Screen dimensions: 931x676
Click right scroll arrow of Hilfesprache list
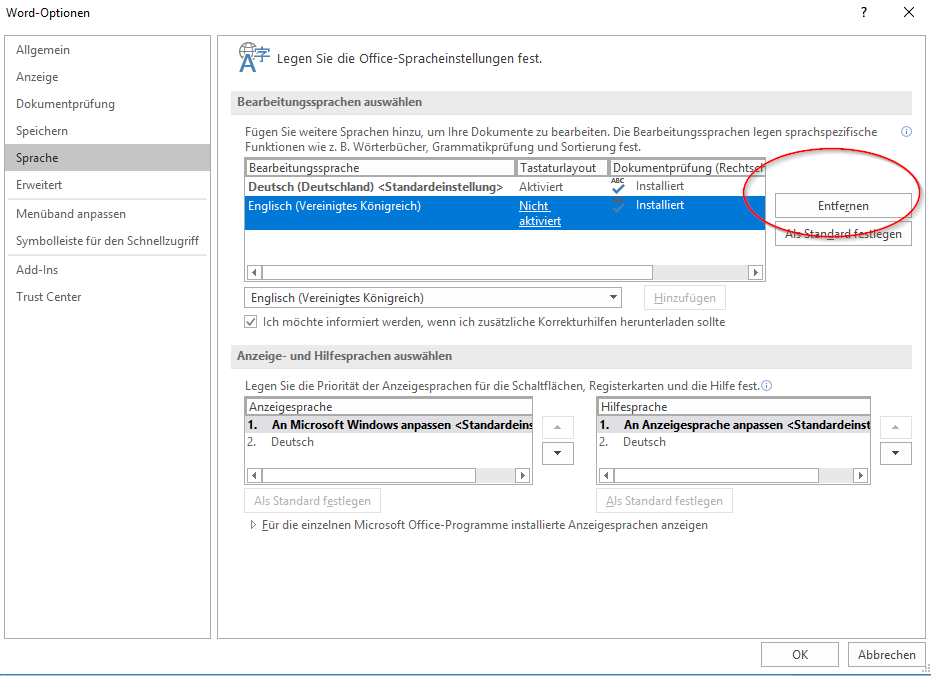(x=861, y=475)
